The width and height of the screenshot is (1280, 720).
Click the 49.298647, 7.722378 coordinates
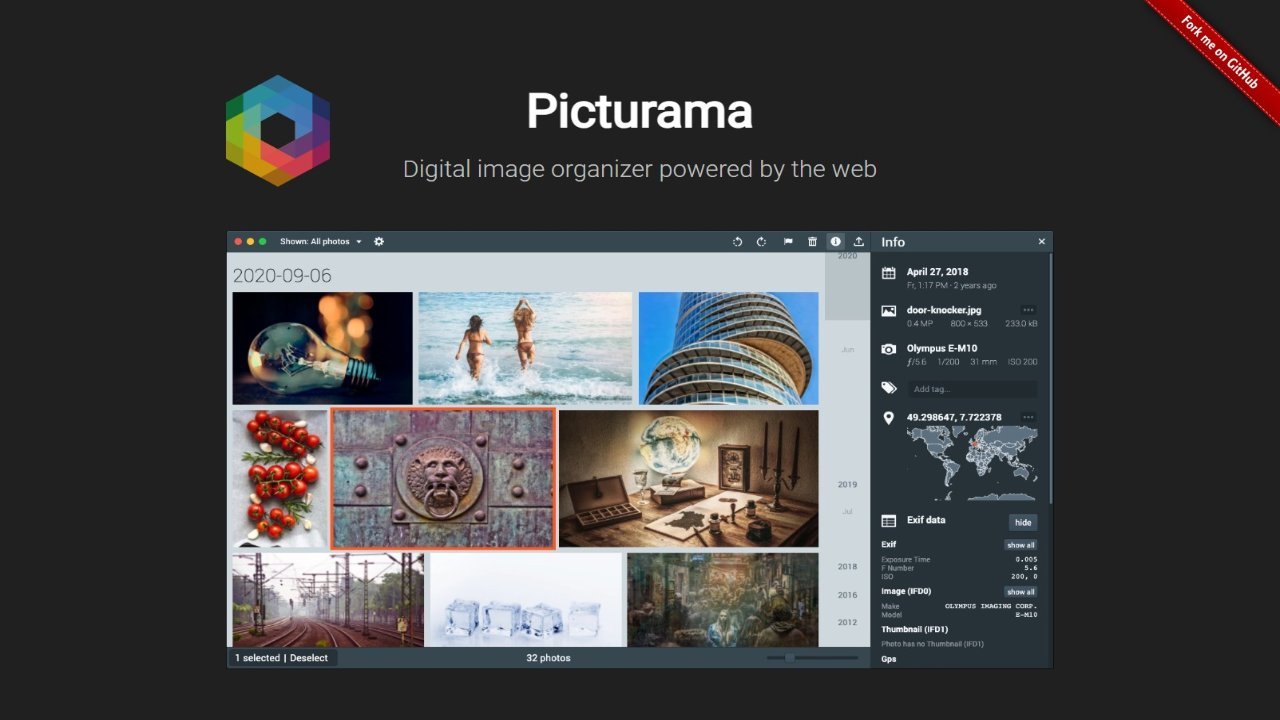click(954, 417)
